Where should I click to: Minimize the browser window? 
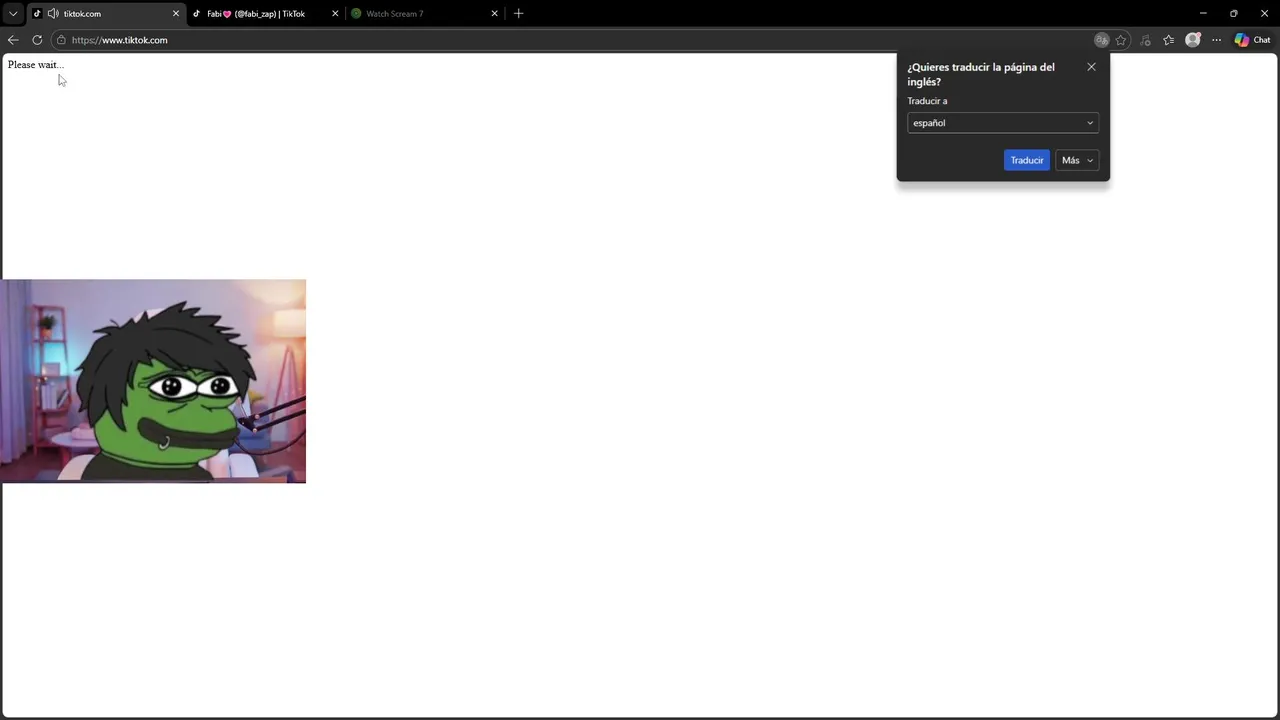click(1203, 14)
